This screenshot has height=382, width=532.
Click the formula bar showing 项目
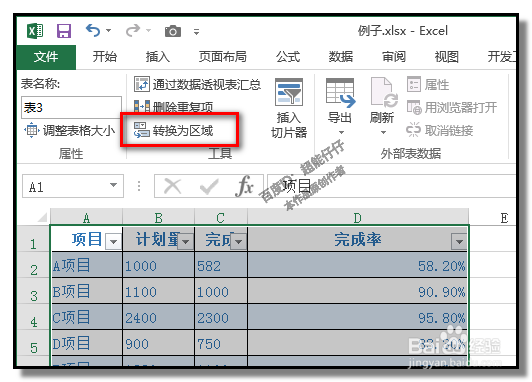point(391,186)
